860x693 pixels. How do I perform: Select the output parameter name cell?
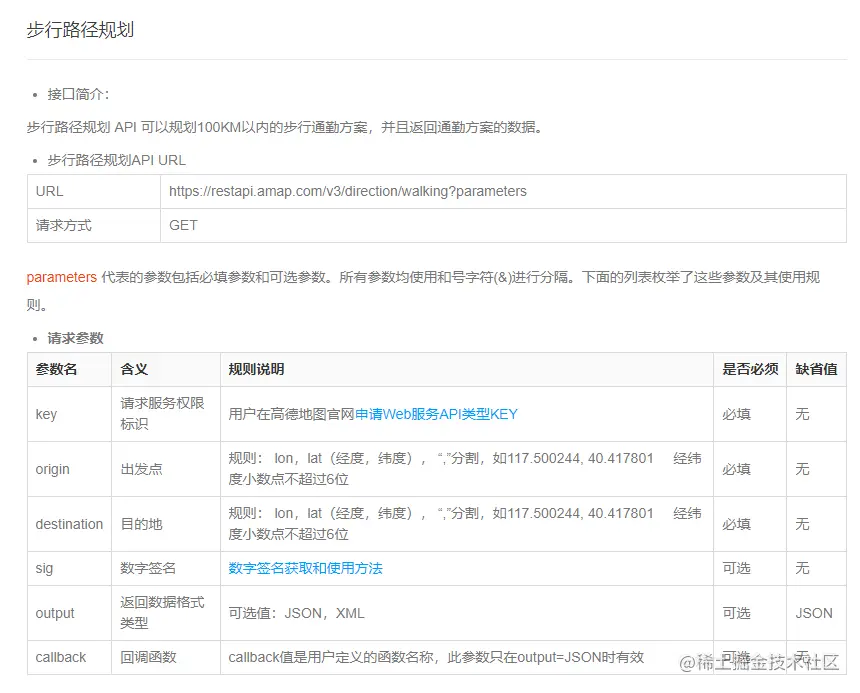click(x=69, y=613)
